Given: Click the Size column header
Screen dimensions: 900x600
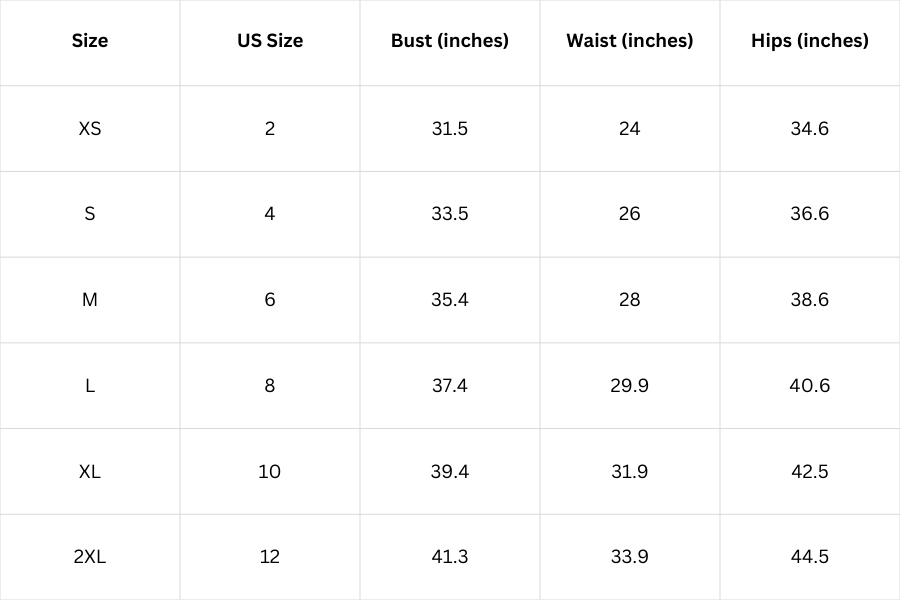Looking at the screenshot, I should [90, 41].
